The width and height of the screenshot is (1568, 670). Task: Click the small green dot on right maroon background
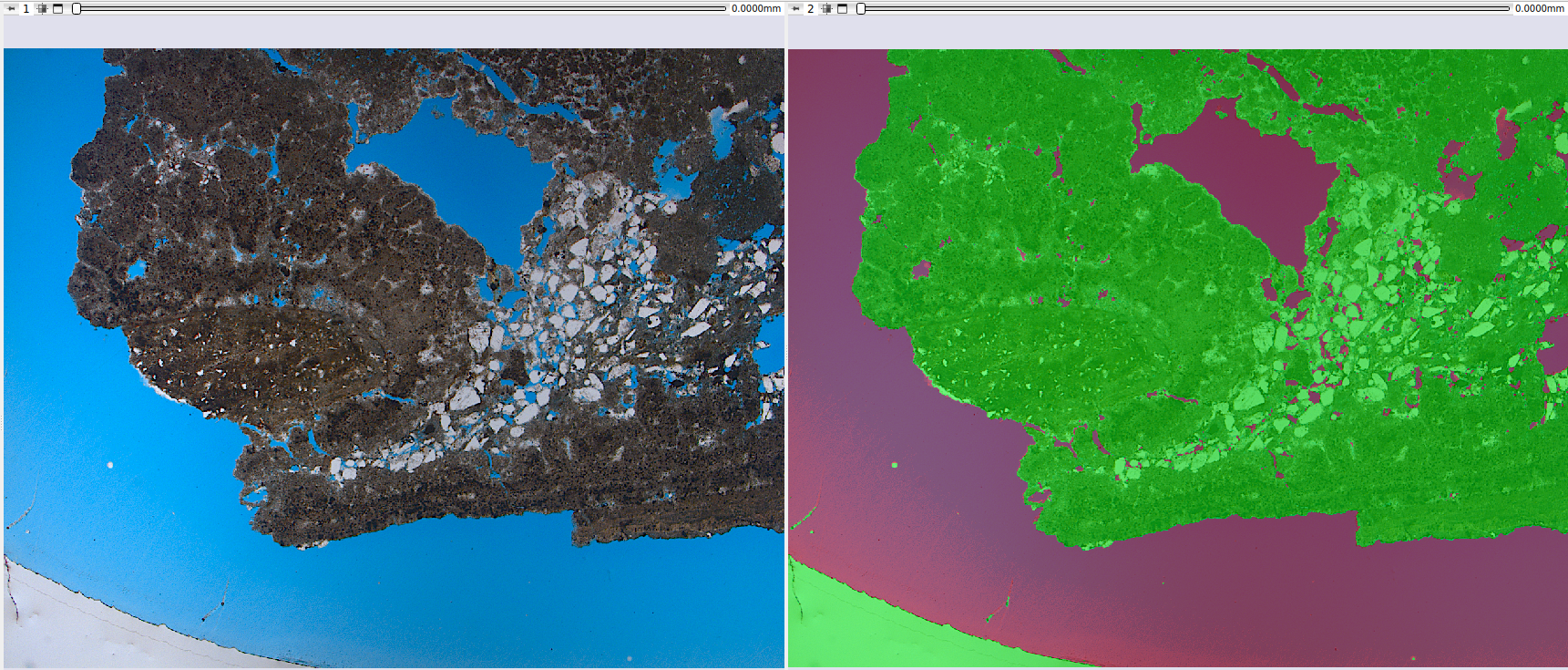tap(895, 465)
